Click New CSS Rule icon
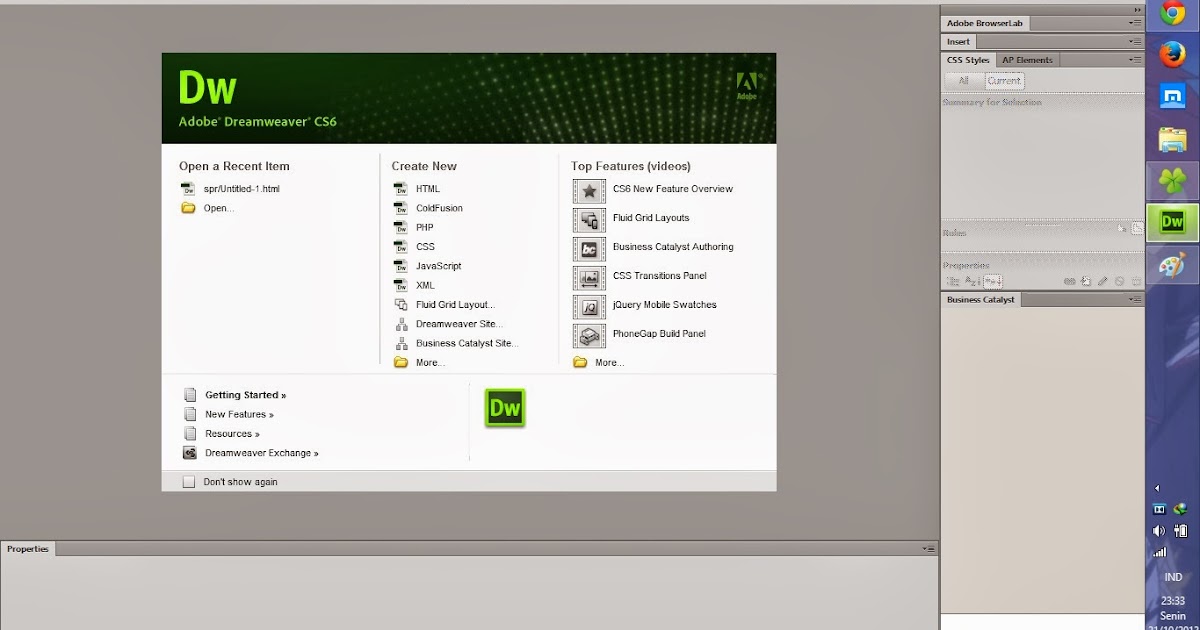 (1086, 282)
